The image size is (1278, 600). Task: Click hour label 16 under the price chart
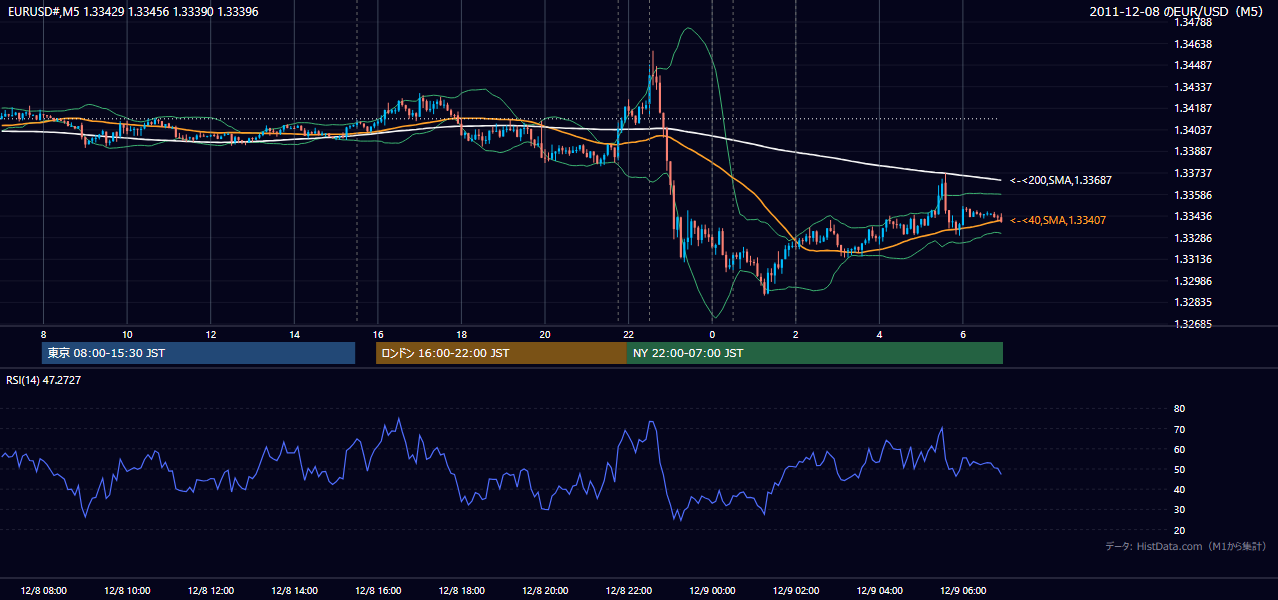378,334
